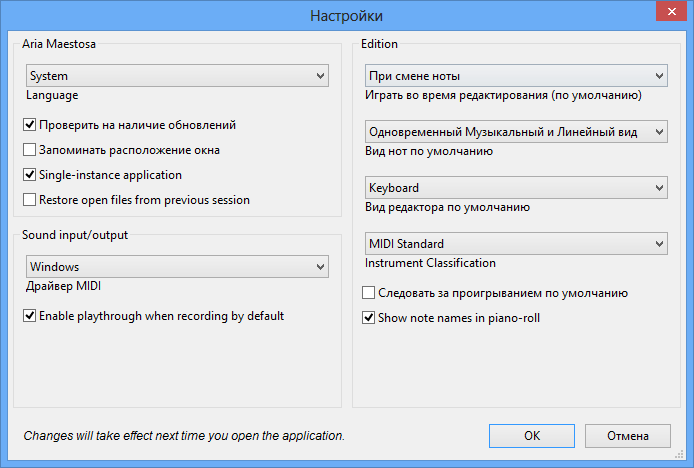
Task: Expand the Вид нот по умолчанию combo box
Action: click(x=516, y=132)
